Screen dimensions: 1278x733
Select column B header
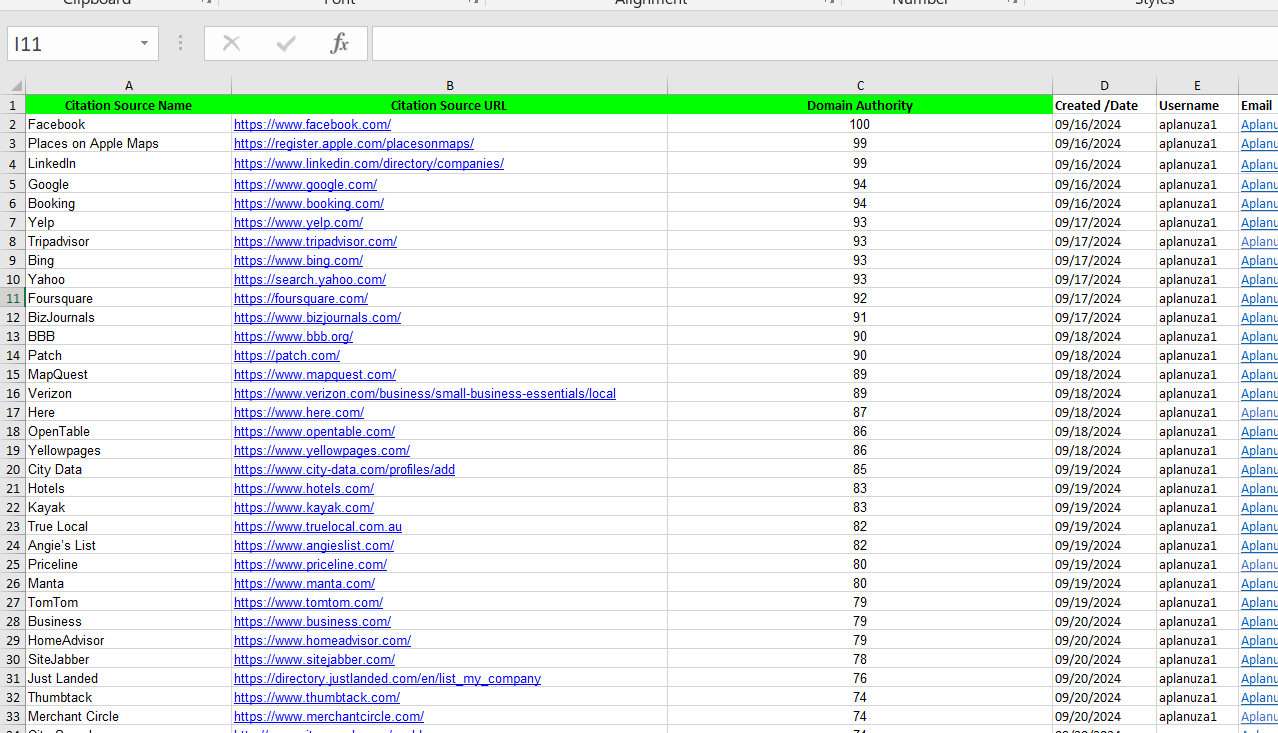450,86
